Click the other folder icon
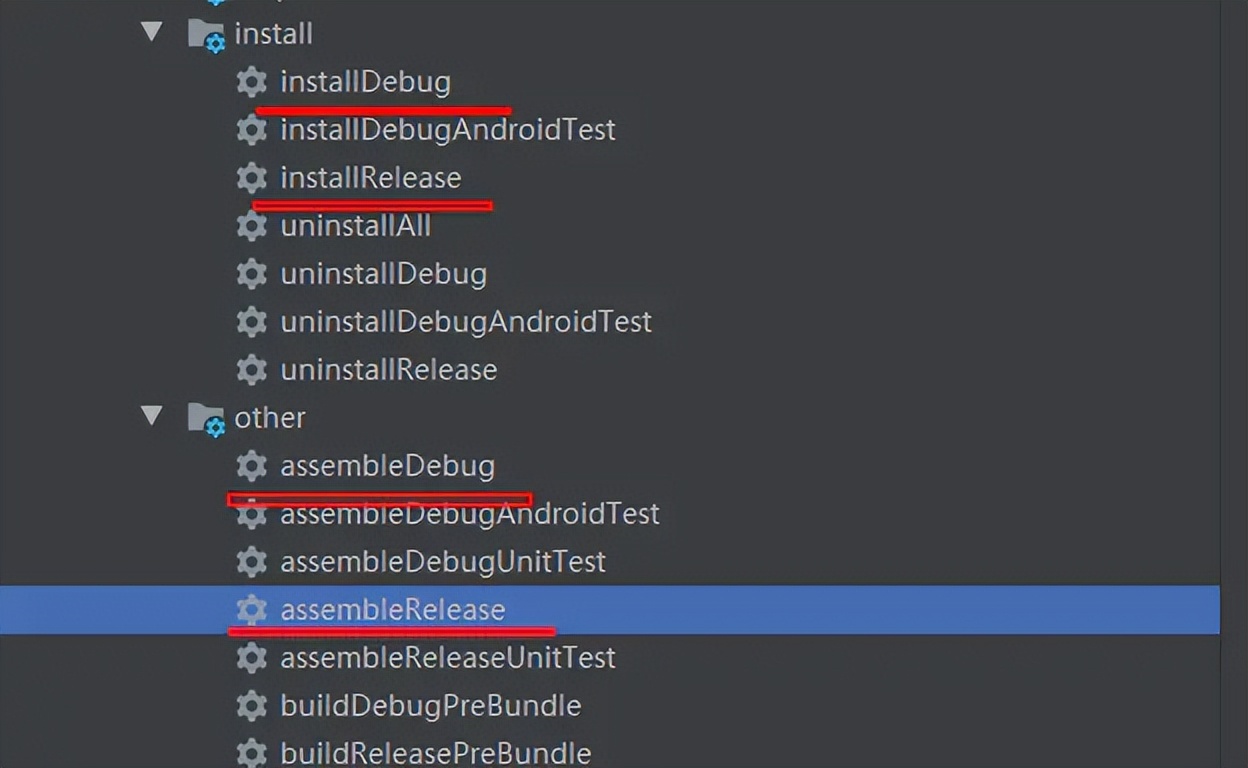 205,417
